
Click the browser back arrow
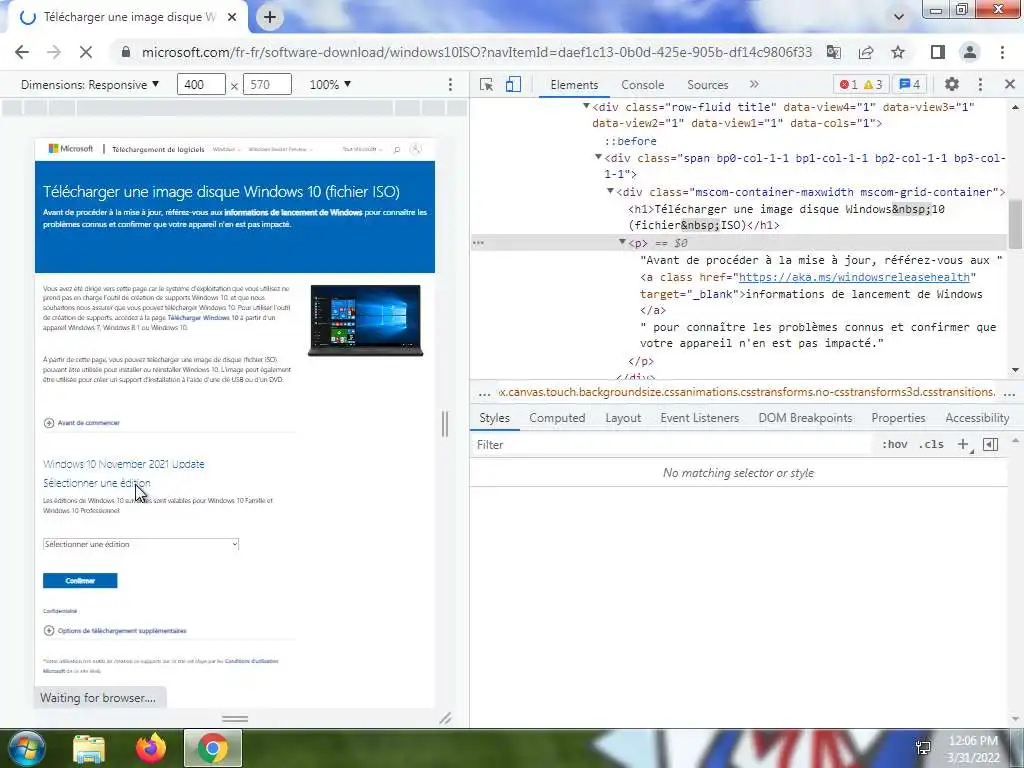point(22,52)
